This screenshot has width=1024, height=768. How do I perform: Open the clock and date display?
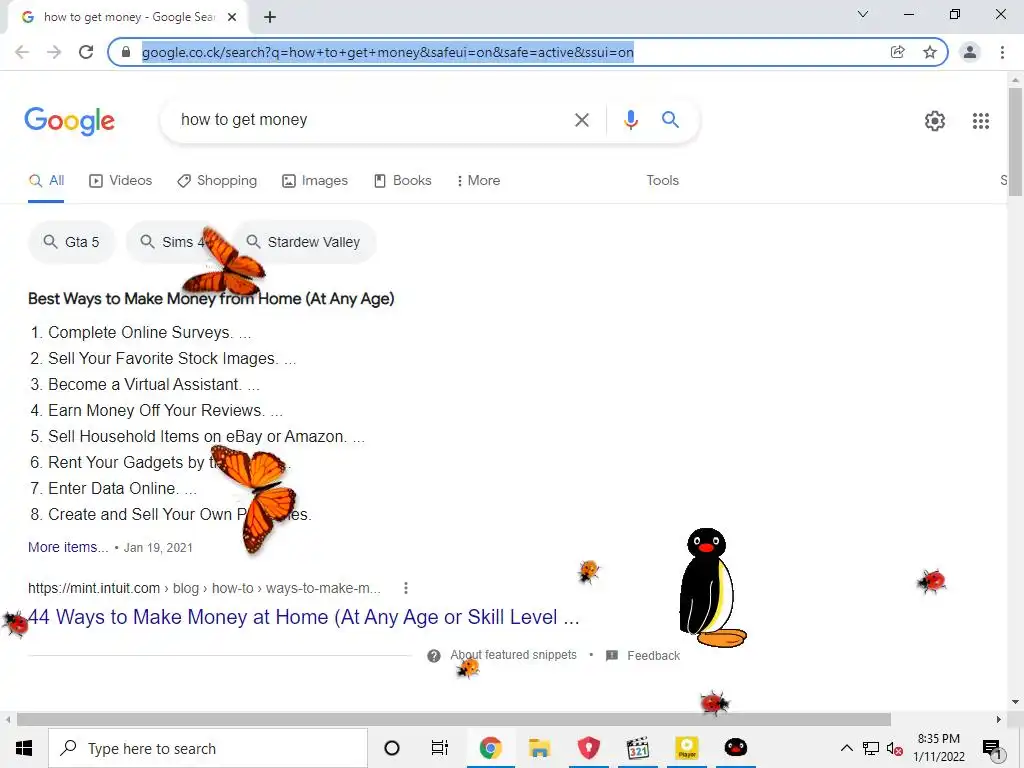(x=938, y=748)
